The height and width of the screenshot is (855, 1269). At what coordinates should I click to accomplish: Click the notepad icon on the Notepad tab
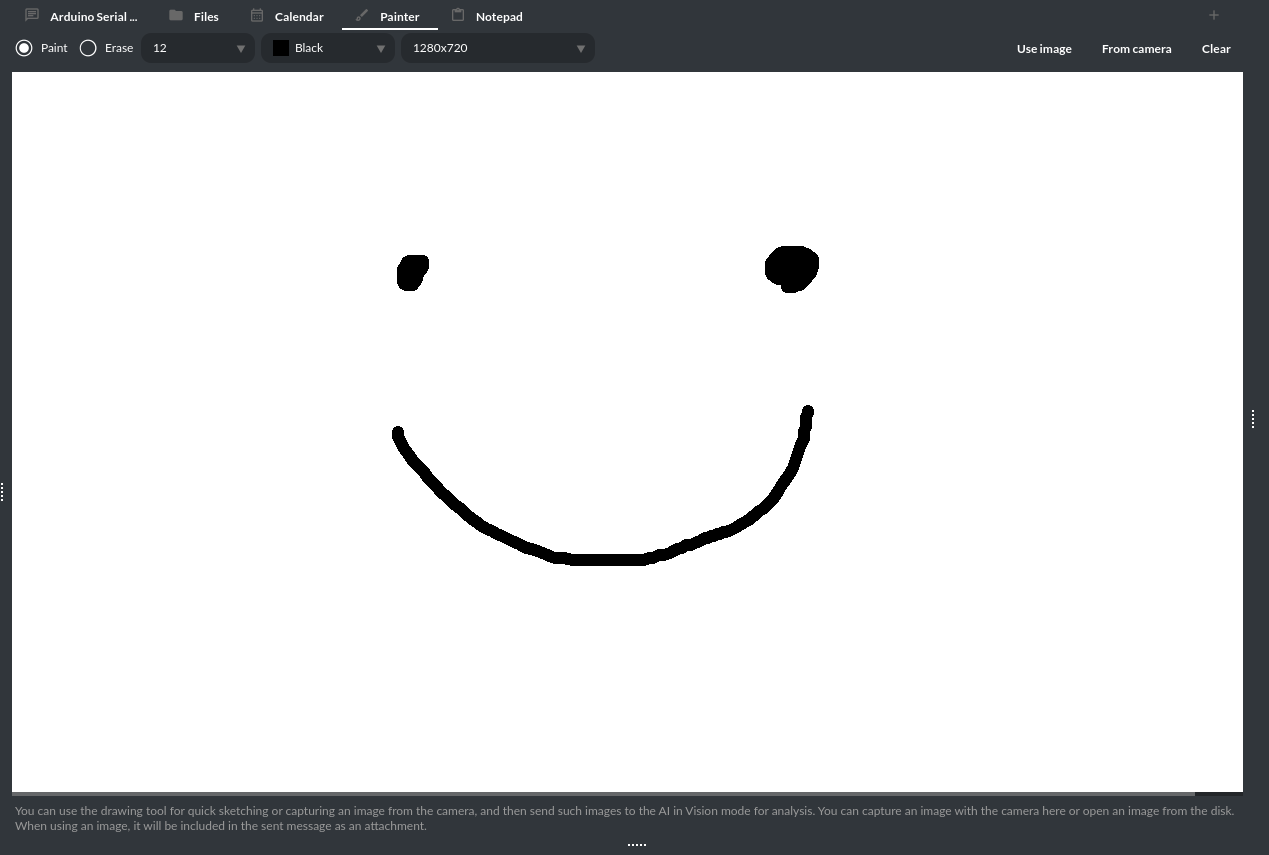coord(459,15)
